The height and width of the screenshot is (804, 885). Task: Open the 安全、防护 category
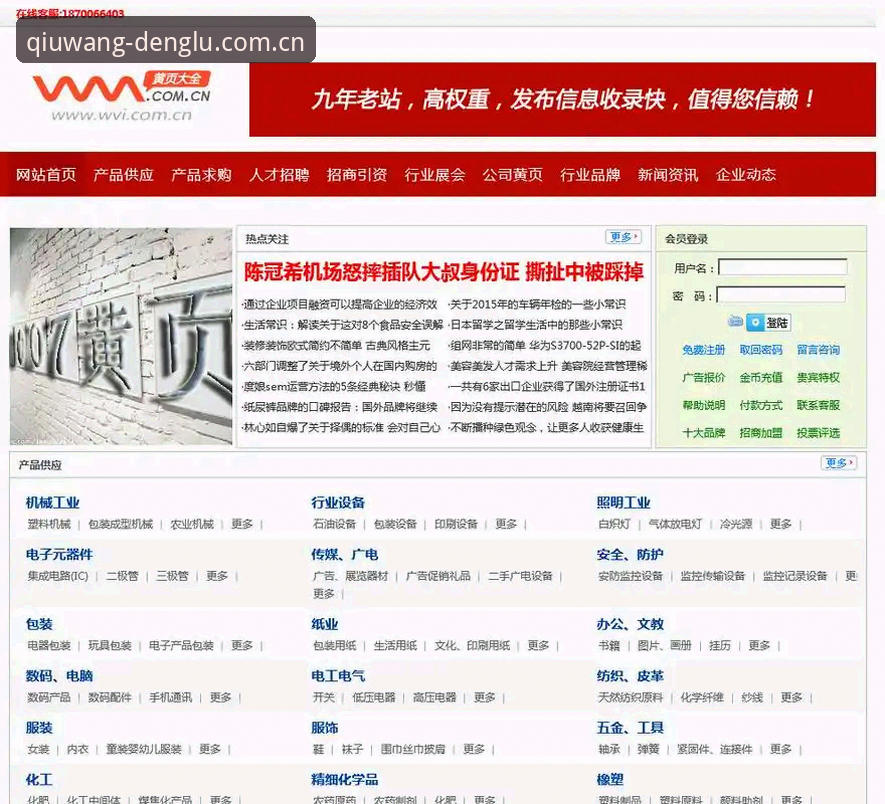point(630,554)
